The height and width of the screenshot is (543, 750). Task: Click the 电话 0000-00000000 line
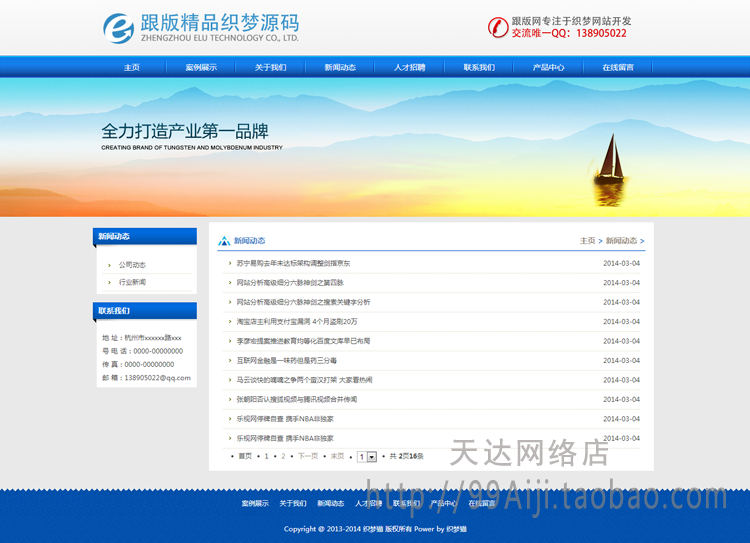[143, 351]
